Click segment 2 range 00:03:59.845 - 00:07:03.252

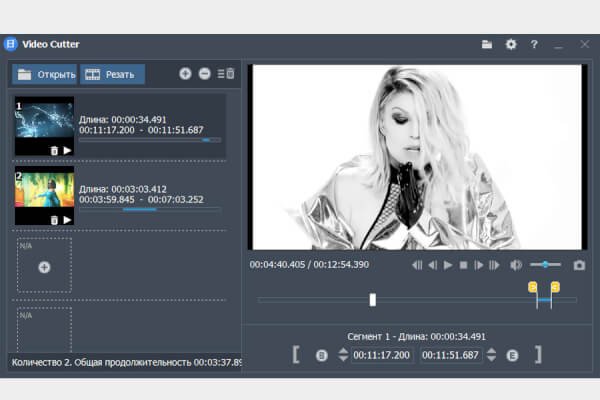click(141, 199)
